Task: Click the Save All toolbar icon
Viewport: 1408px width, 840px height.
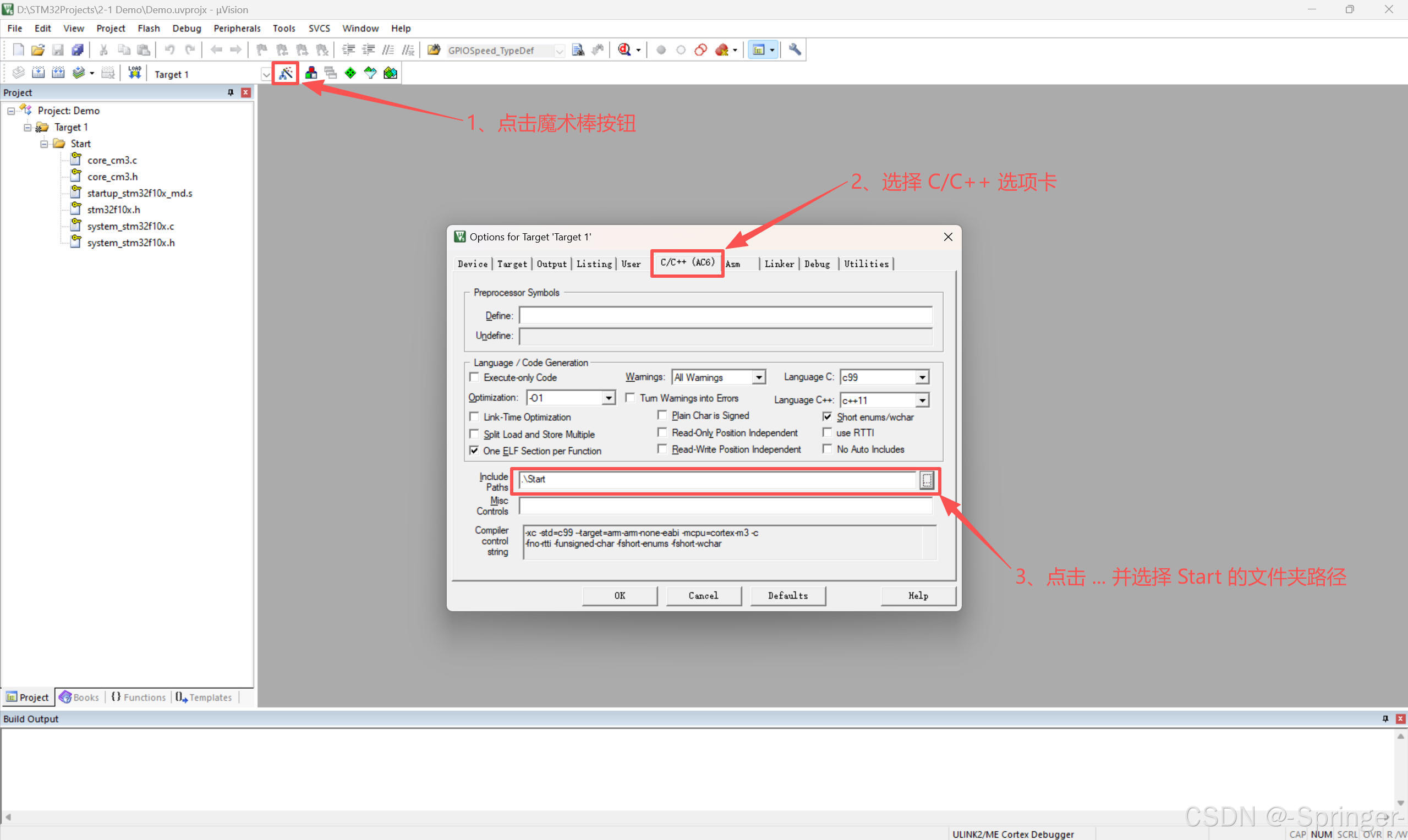Action: pos(78,50)
